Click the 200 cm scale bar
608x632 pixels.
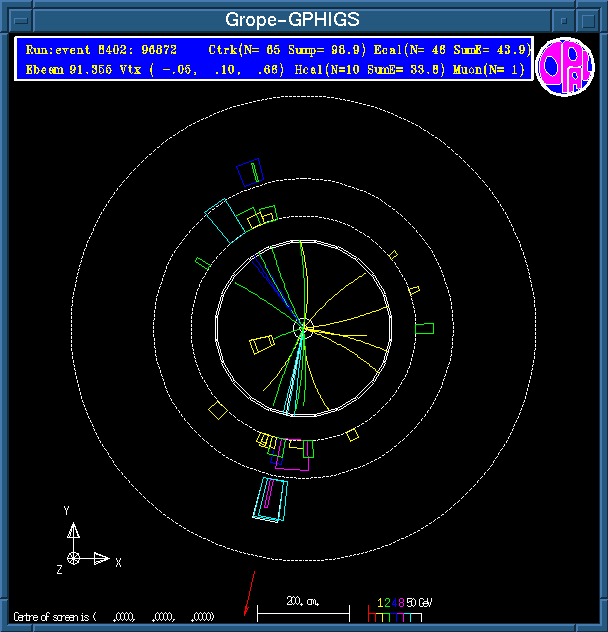(x=303, y=609)
